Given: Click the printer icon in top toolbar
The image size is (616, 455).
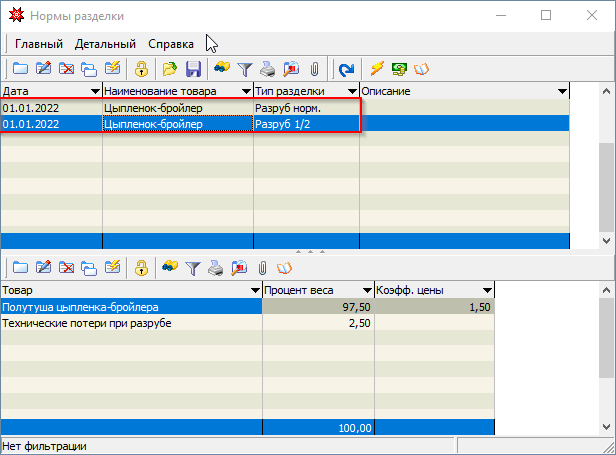Looking at the screenshot, I should point(268,69).
